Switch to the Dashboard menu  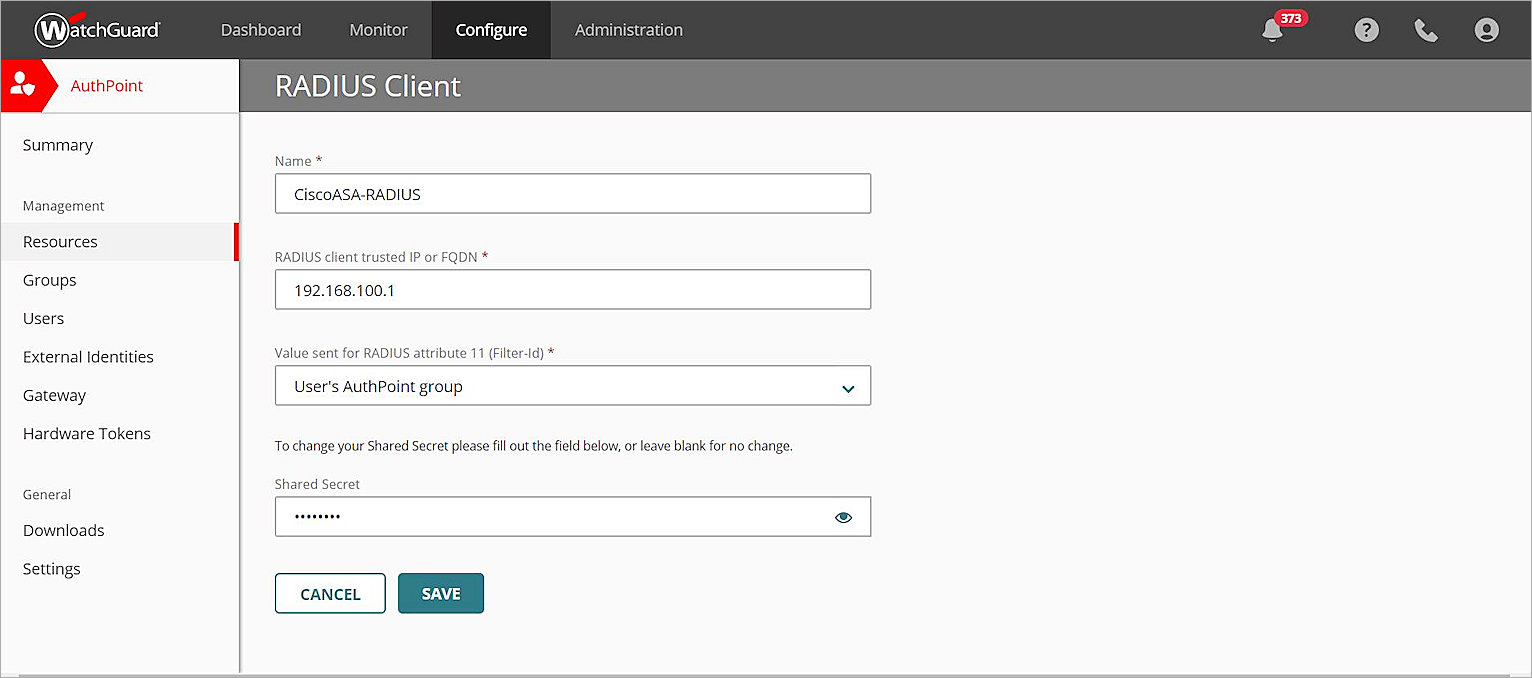pos(260,30)
